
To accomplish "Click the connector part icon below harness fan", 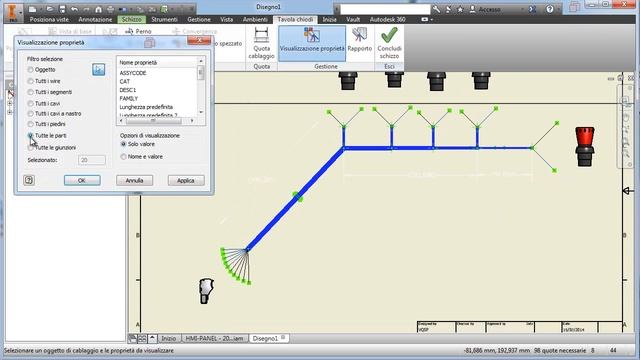I will (206, 291).
